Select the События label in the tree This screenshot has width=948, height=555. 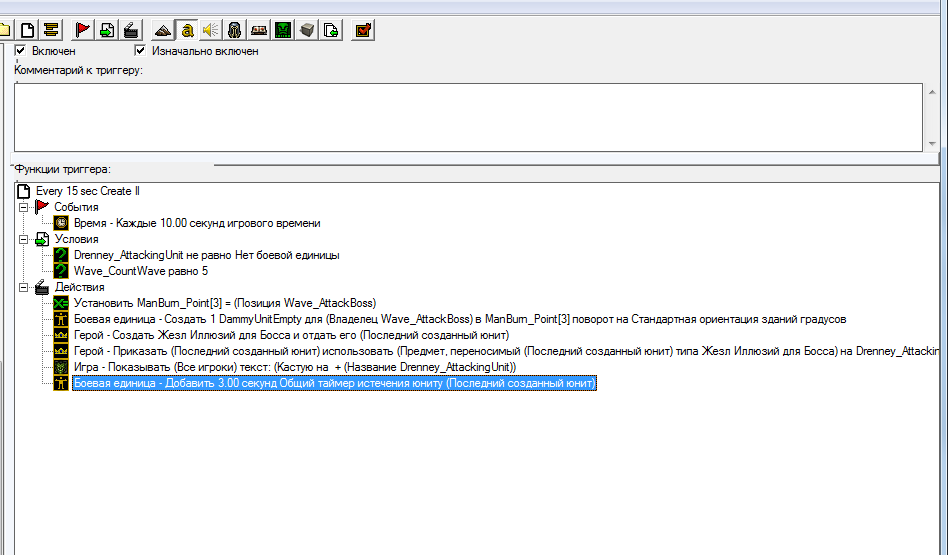76,207
